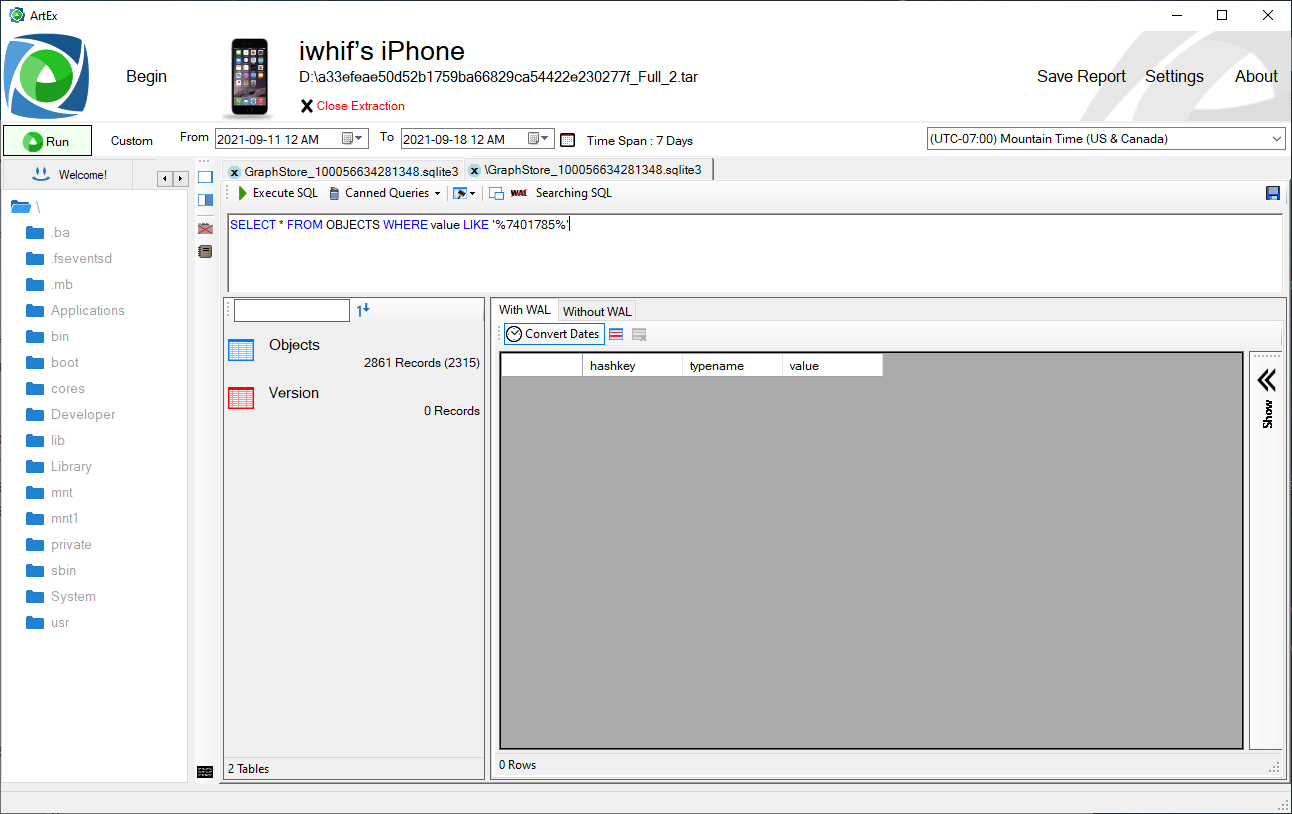Click the green Run button

point(47,141)
